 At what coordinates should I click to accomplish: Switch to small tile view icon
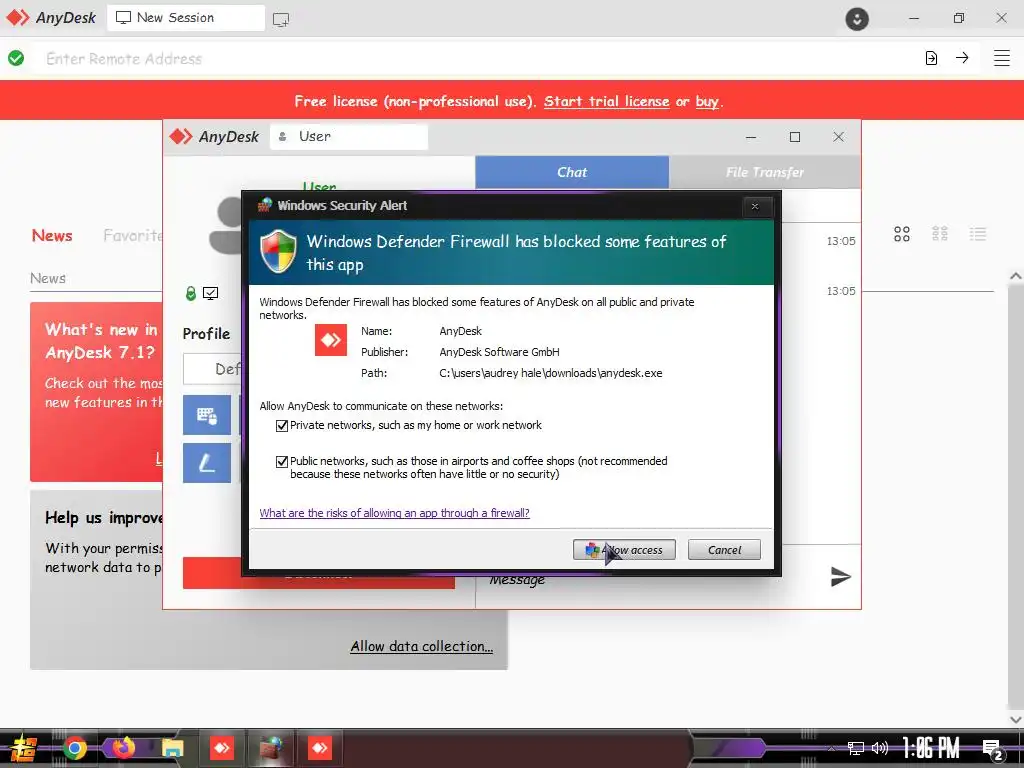pyautogui.click(x=940, y=234)
